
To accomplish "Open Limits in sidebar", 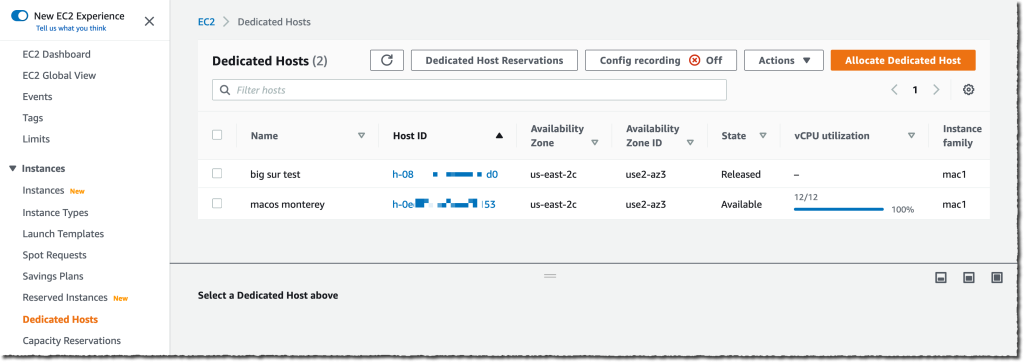I will pyautogui.click(x=36, y=139).
